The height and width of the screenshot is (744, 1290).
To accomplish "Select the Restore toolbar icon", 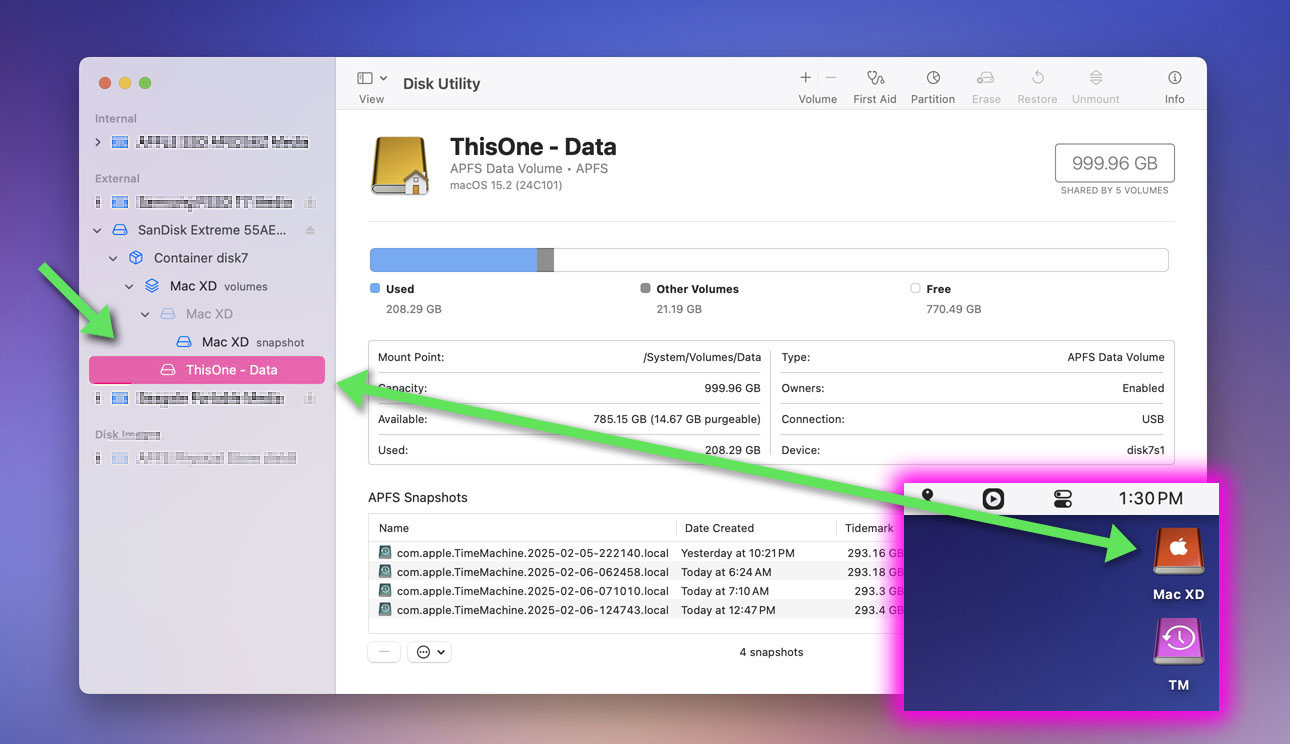I will (1037, 78).
